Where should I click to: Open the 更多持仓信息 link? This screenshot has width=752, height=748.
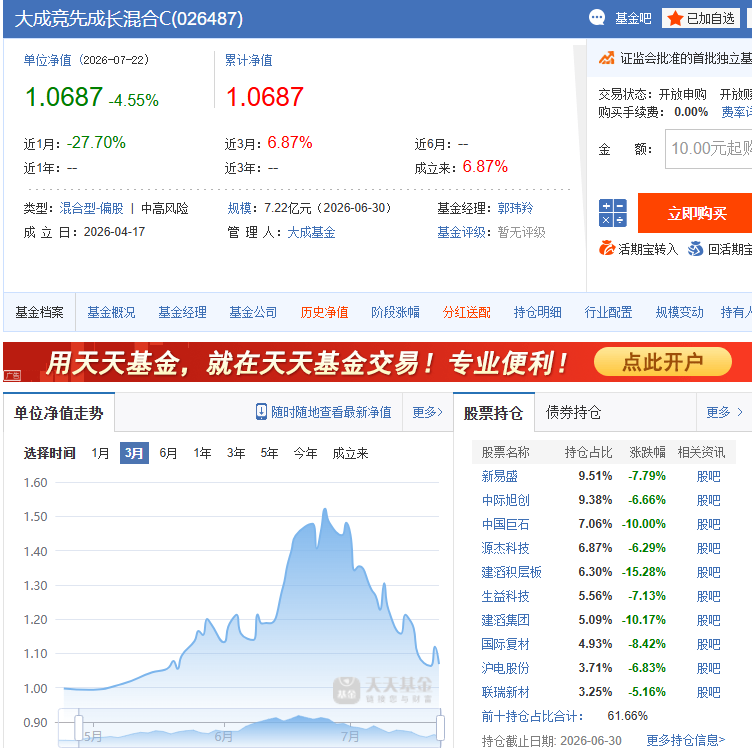coord(685,739)
